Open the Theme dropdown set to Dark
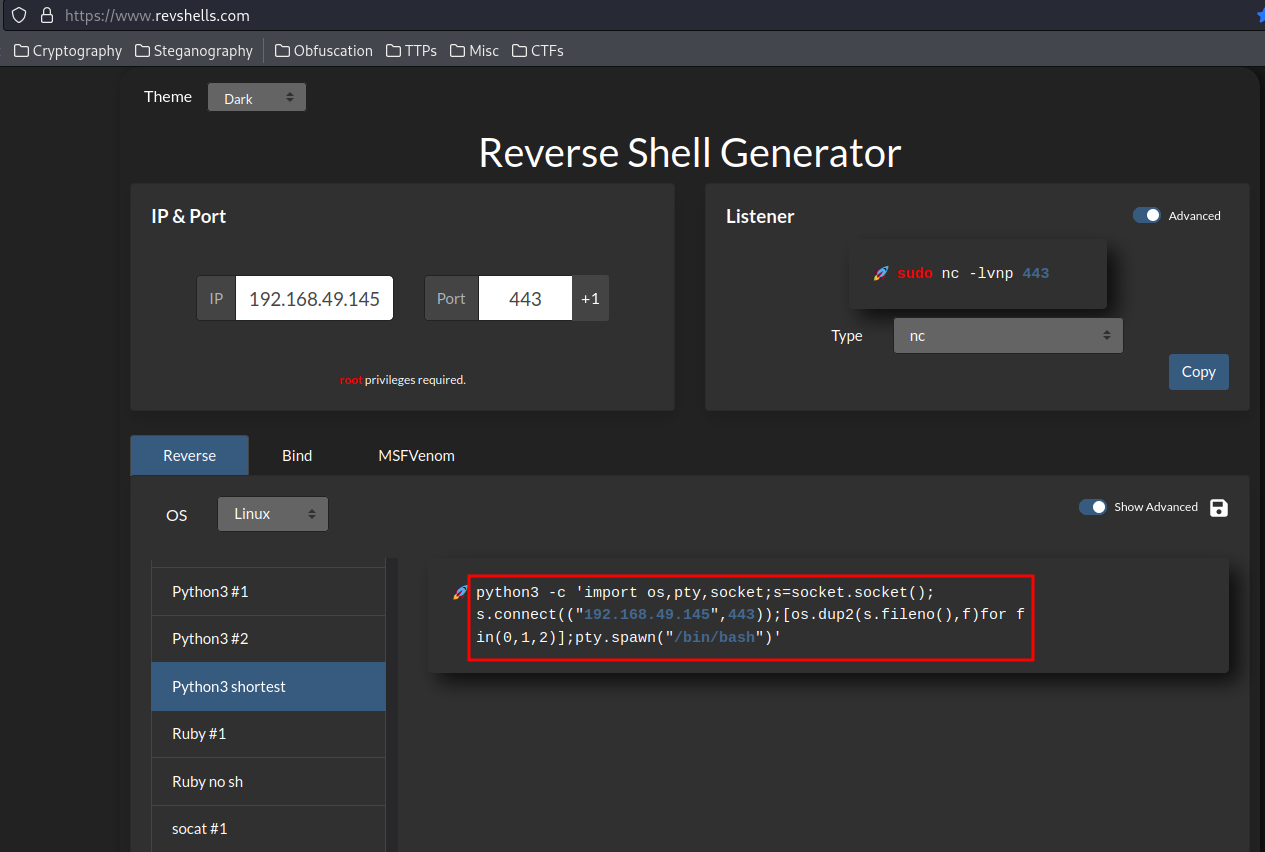Viewport: 1265px width, 852px height. (x=257, y=98)
